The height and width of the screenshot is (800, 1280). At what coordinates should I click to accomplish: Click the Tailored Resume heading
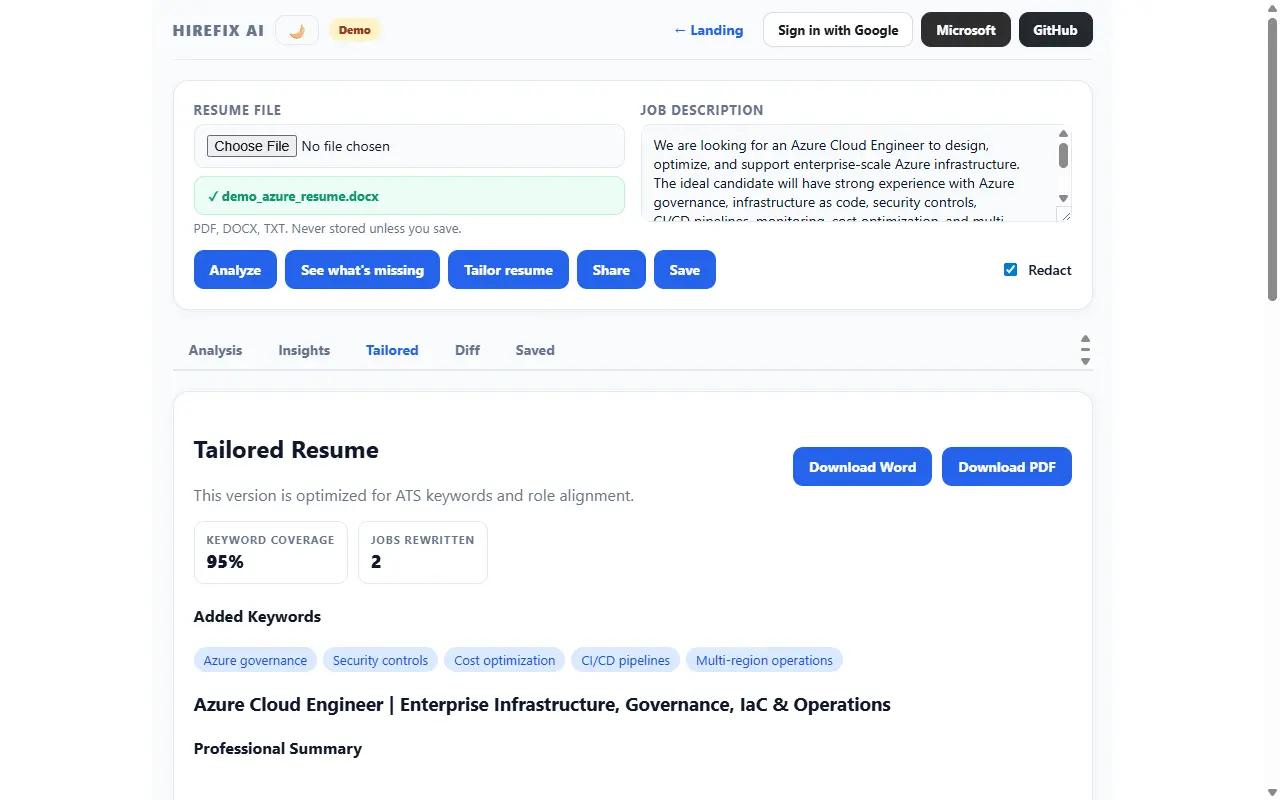tap(286, 450)
